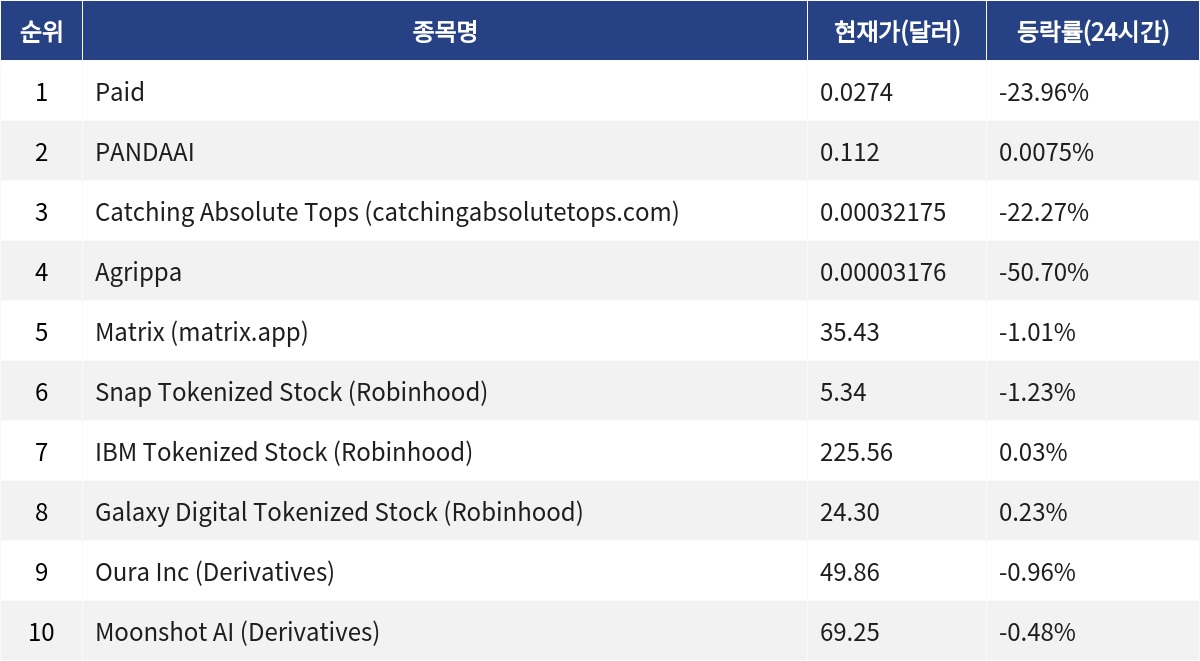Click the price value 0.00003176
The image size is (1200, 661).
(x=883, y=273)
